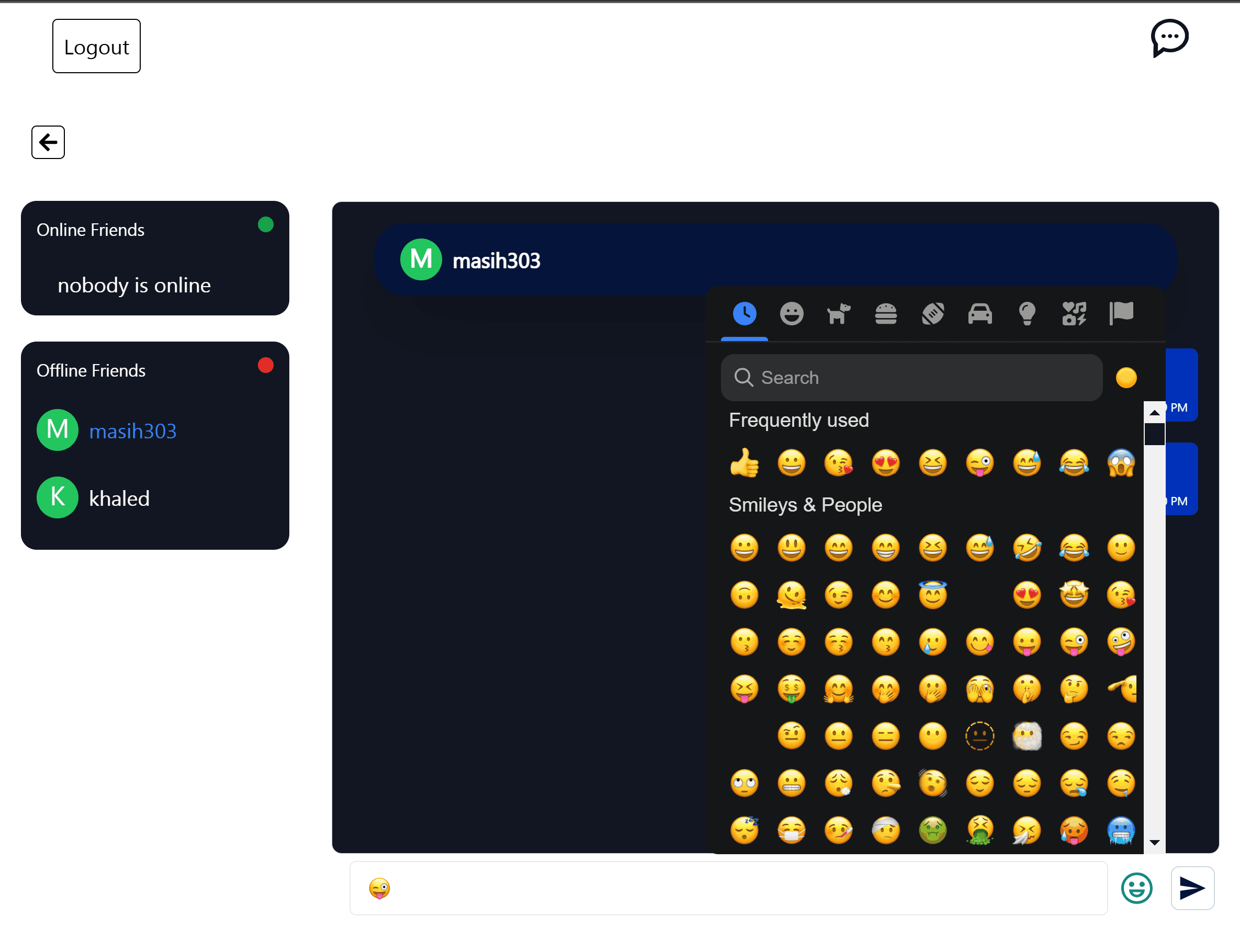Click the Logout button
Image resolution: width=1240 pixels, height=952 pixels.
96,45
